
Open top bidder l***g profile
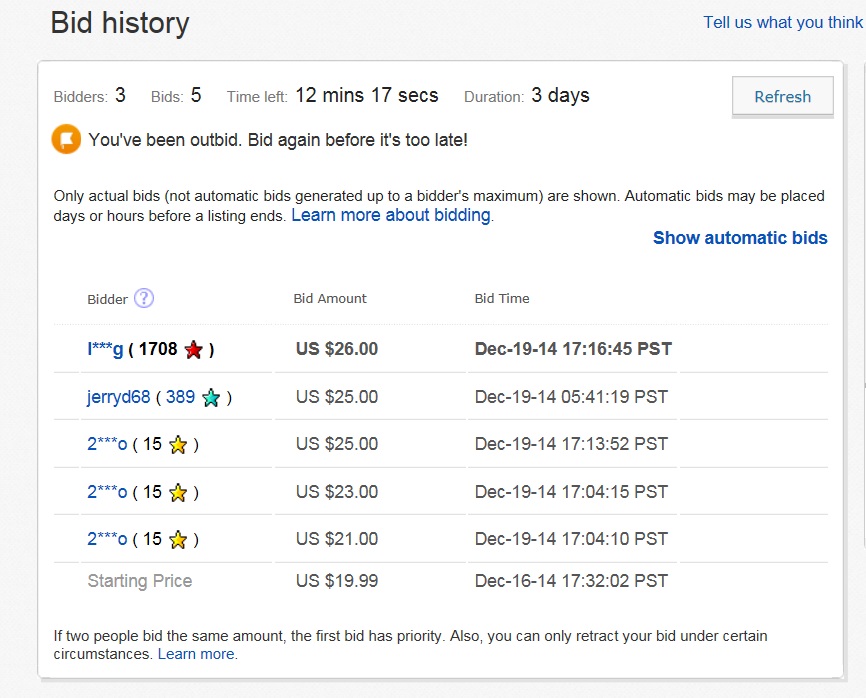point(105,349)
